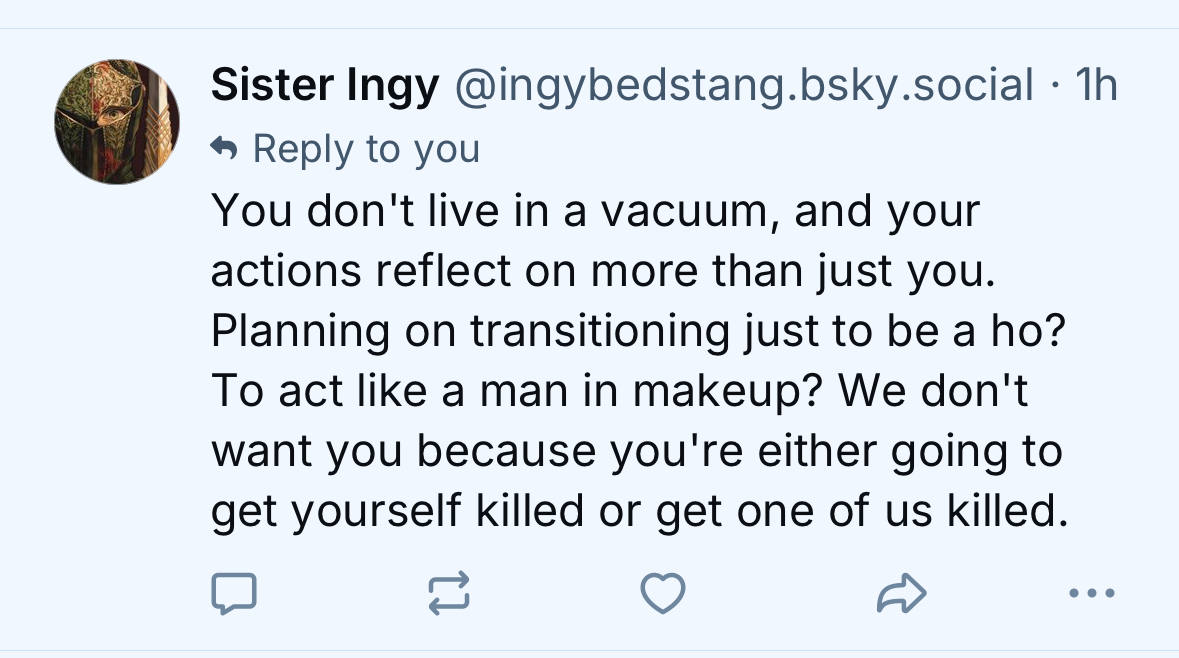Click the reply speech bubble icon
The image size is (1179, 658).
(x=234, y=594)
